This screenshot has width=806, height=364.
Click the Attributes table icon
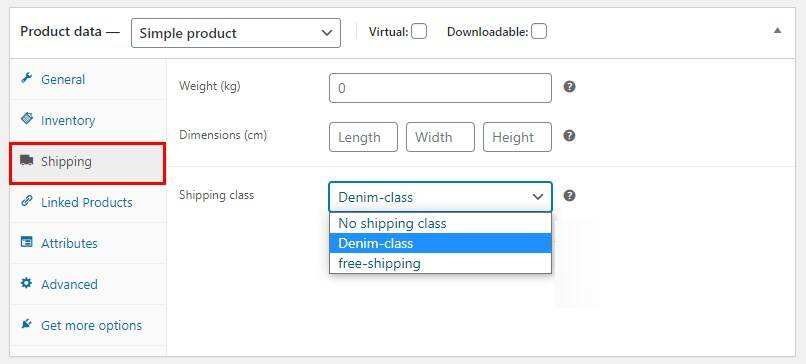pyautogui.click(x=26, y=242)
